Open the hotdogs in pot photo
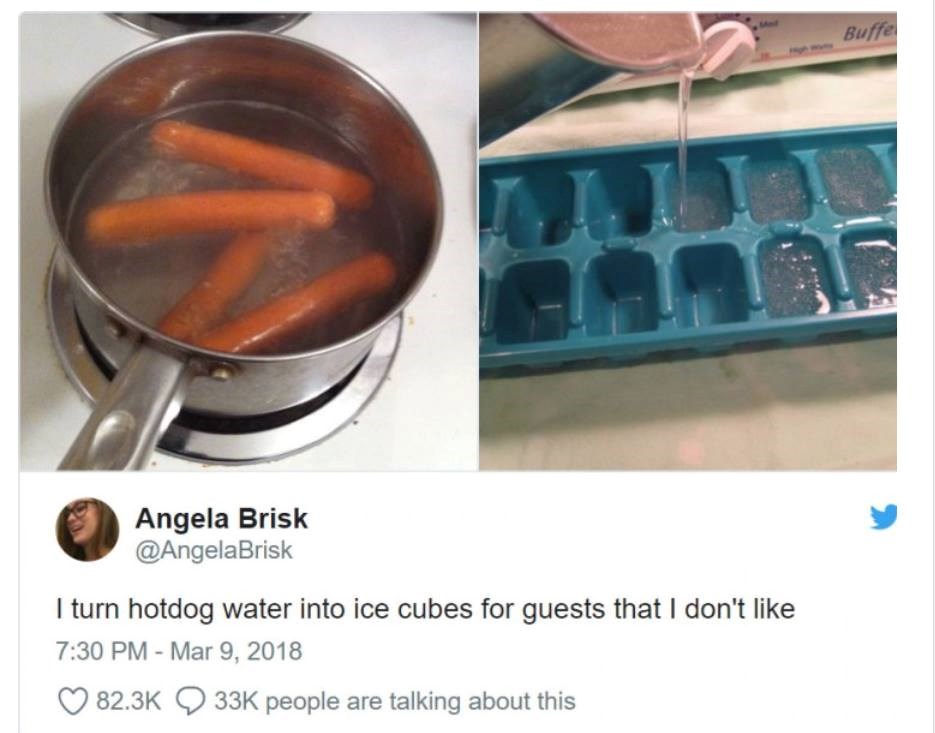Screen dimensions: 935x733 coord(249,242)
